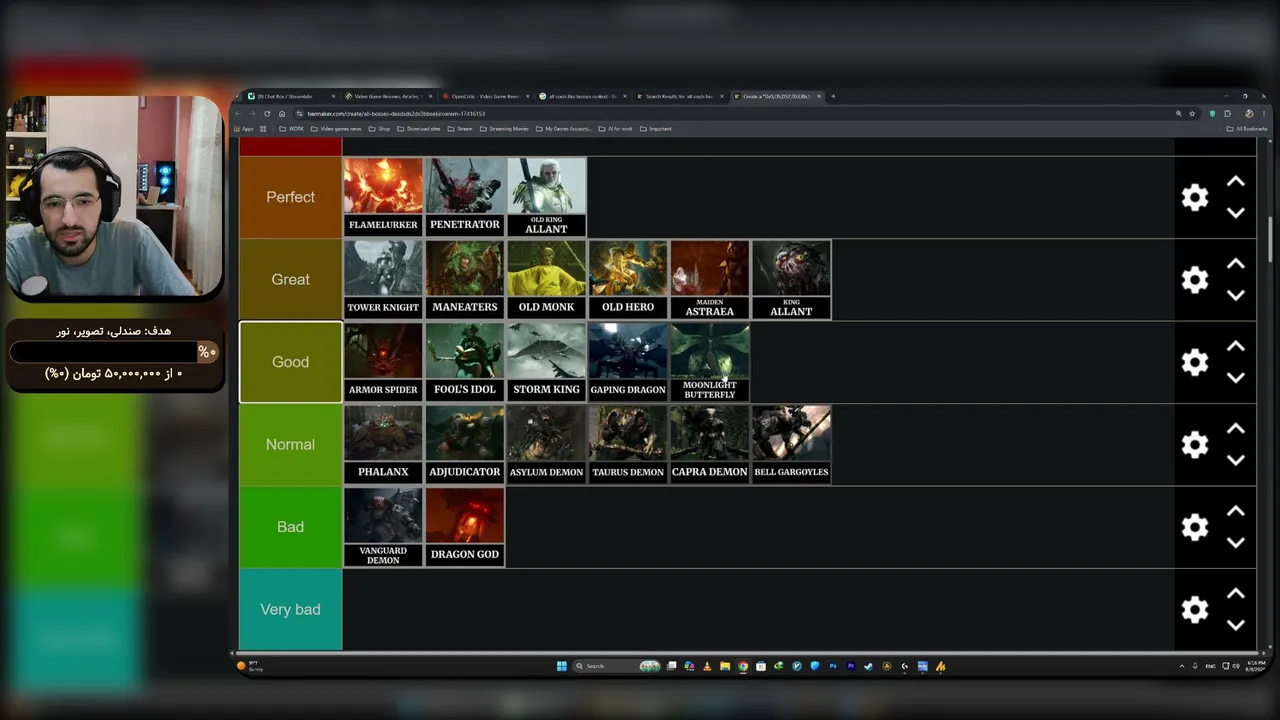Image resolution: width=1280 pixels, height=720 pixels.
Task: Select the Dragon God boss card
Action: 465,527
